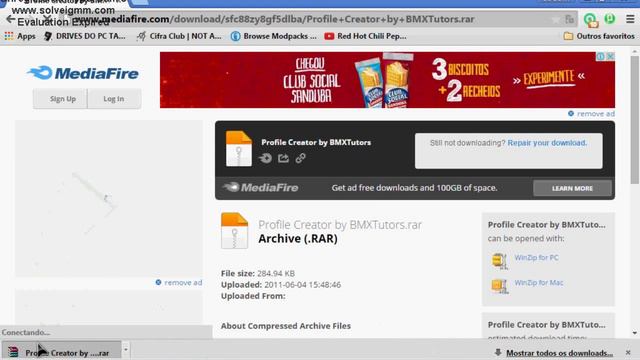640x360 pixels.
Task: Click Uploaded 2011-06-04 date text
Action: [x=281, y=284]
